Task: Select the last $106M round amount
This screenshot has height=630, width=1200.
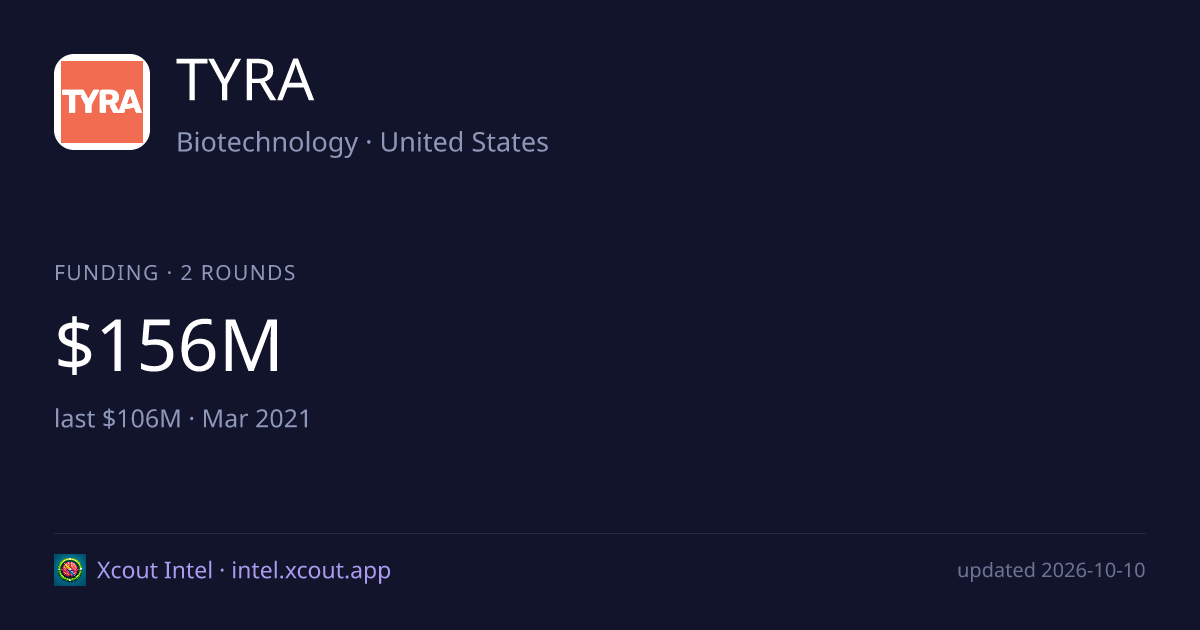Action: (x=118, y=418)
